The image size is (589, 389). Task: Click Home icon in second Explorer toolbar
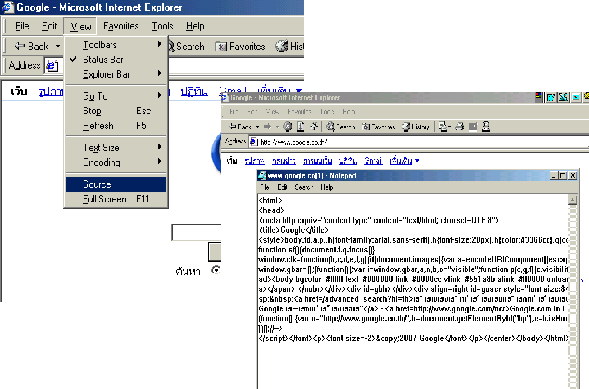[x=314, y=127]
